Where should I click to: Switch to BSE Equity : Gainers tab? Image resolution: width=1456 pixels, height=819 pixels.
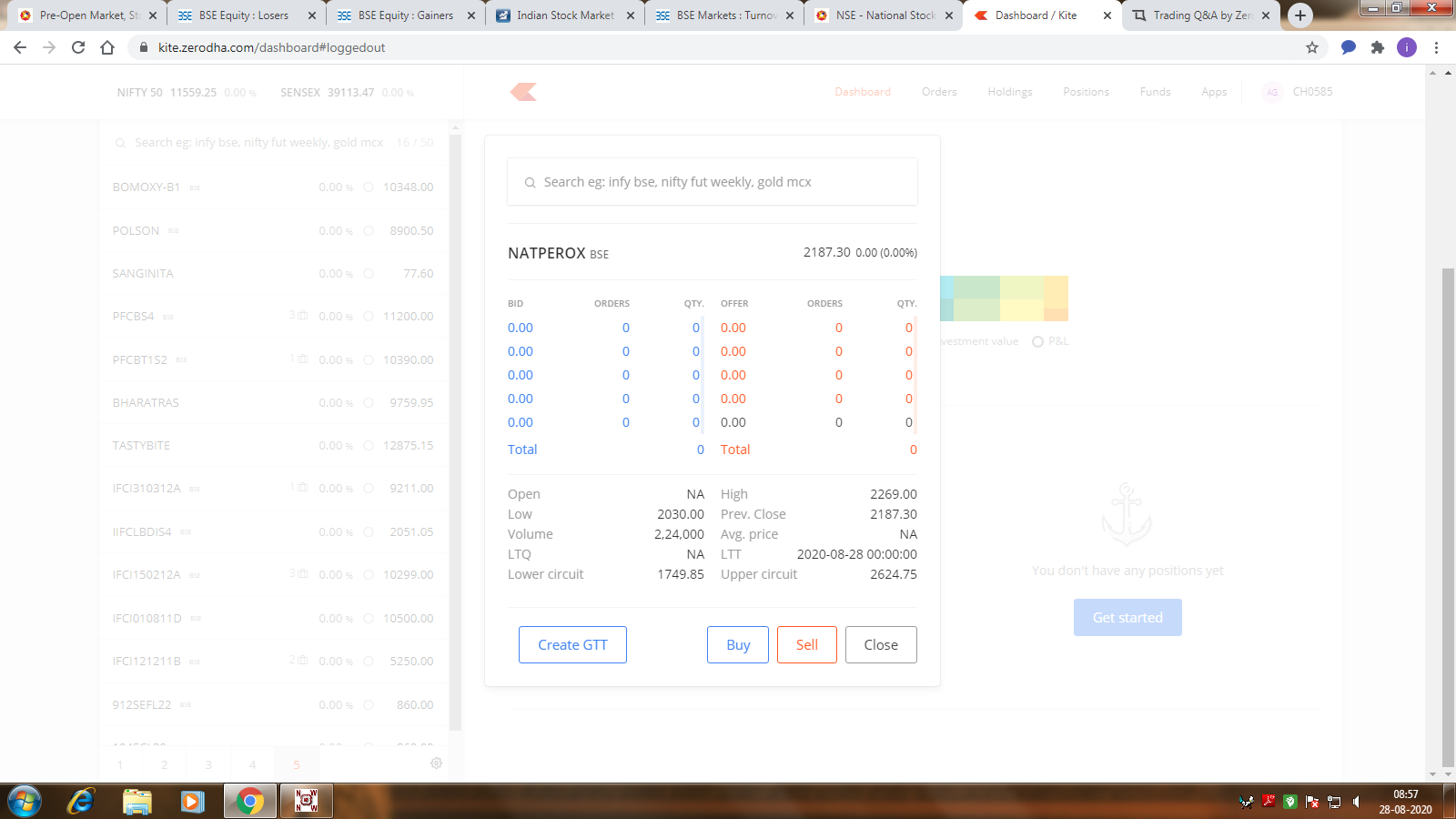(x=405, y=15)
